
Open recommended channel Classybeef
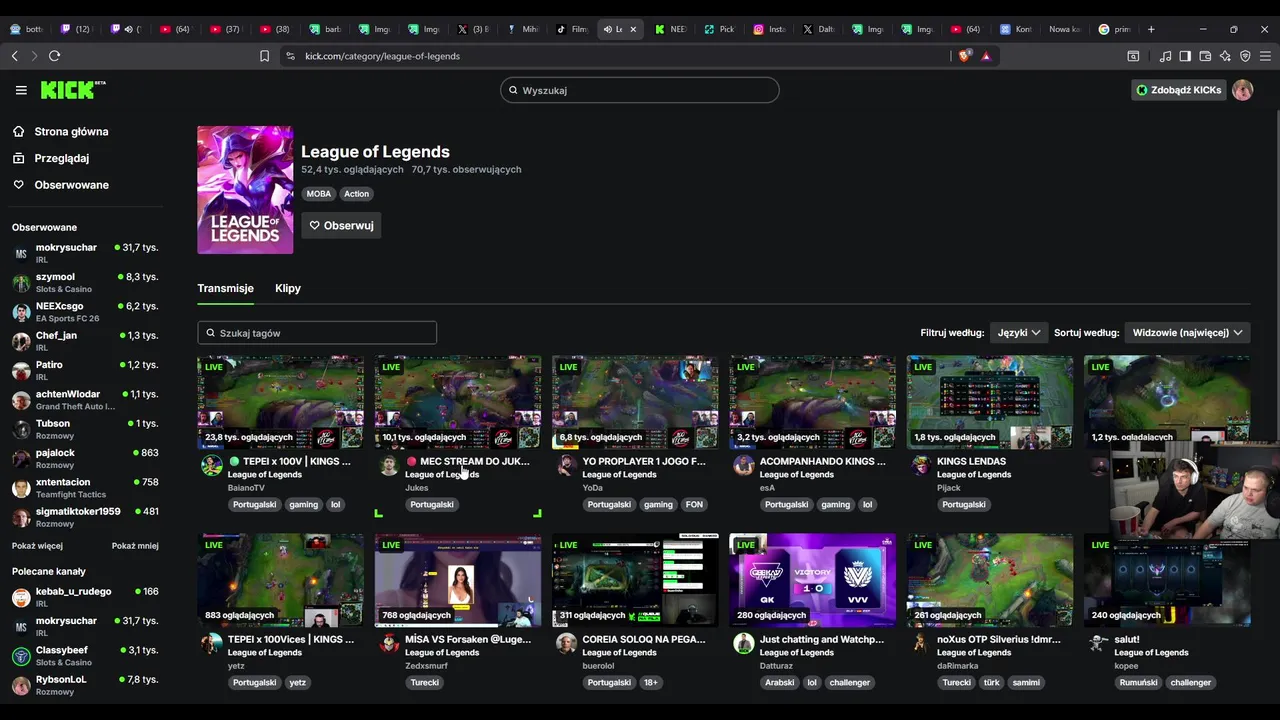coord(85,656)
